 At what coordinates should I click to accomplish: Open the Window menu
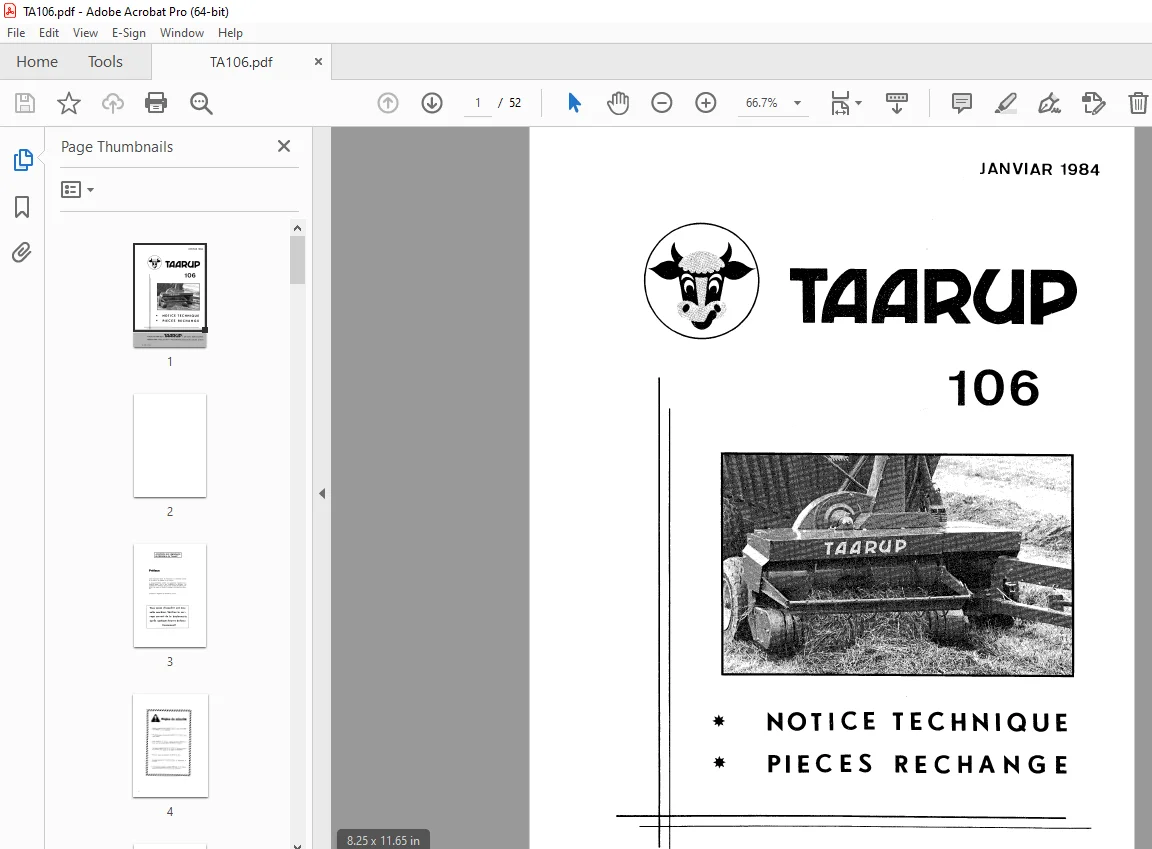[x=181, y=33]
